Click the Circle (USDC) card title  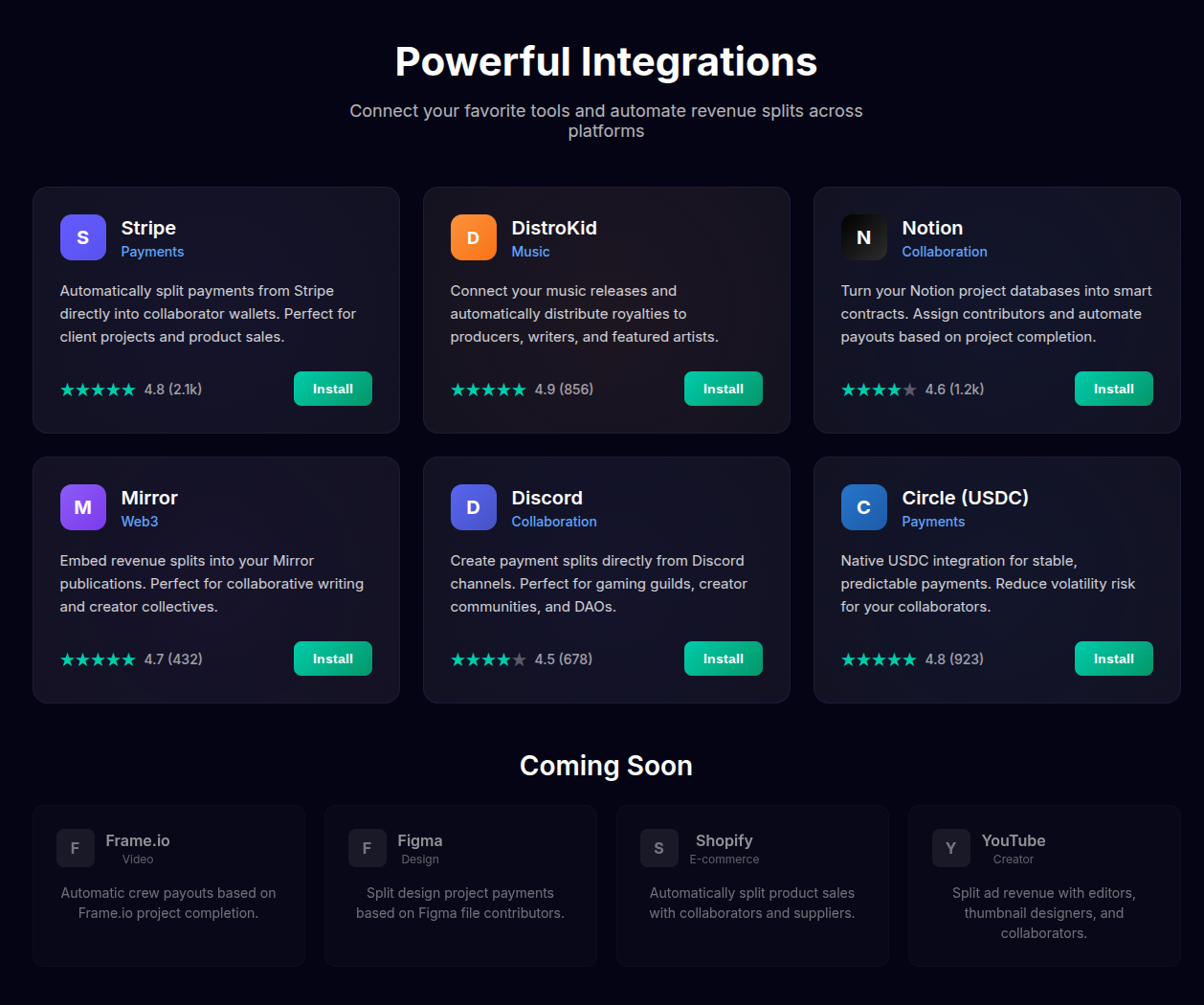pos(966,498)
